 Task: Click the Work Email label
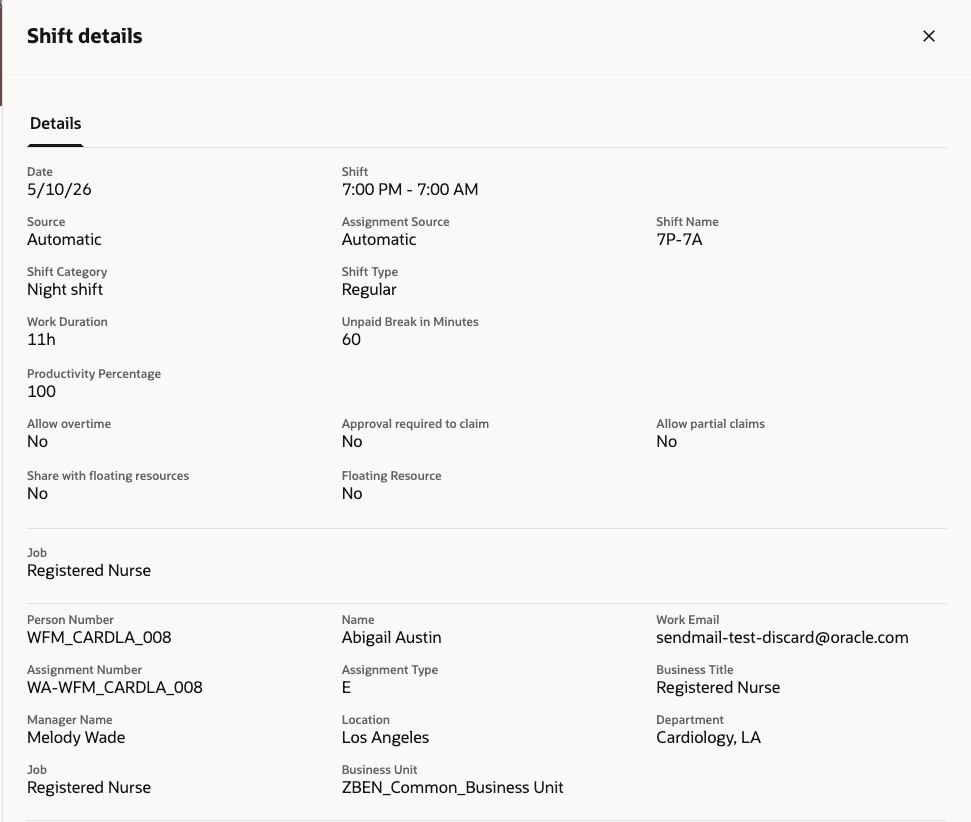[687, 619]
